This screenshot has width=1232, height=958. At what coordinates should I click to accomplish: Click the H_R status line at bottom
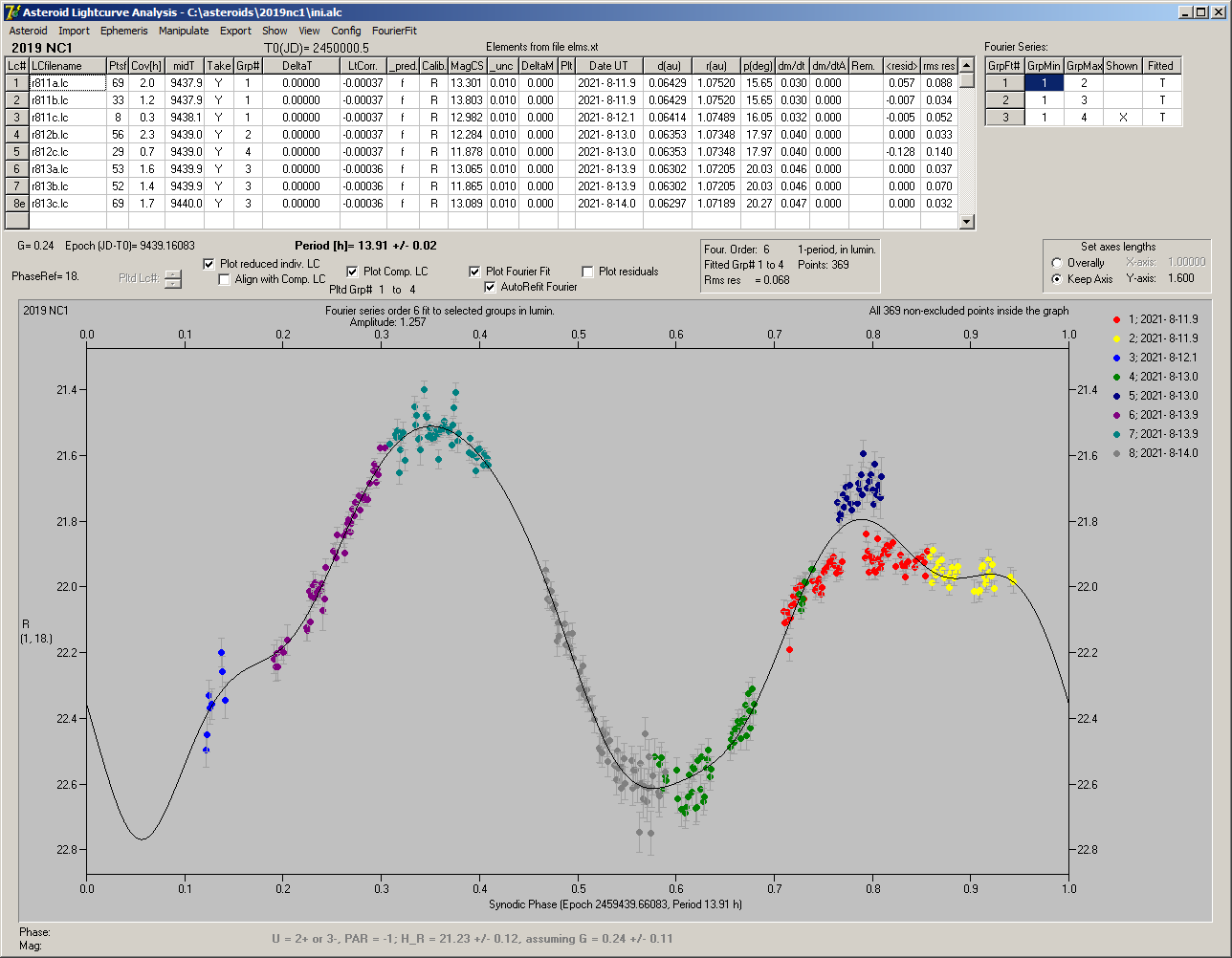click(x=473, y=938)
